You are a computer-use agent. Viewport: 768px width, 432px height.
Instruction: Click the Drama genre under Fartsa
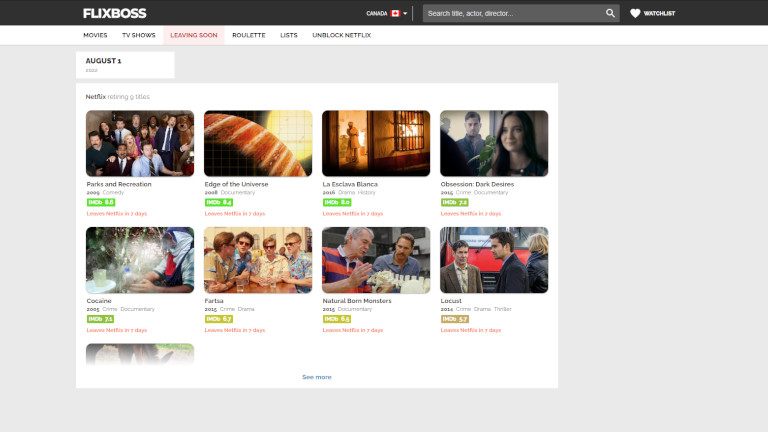pos(246,309)
